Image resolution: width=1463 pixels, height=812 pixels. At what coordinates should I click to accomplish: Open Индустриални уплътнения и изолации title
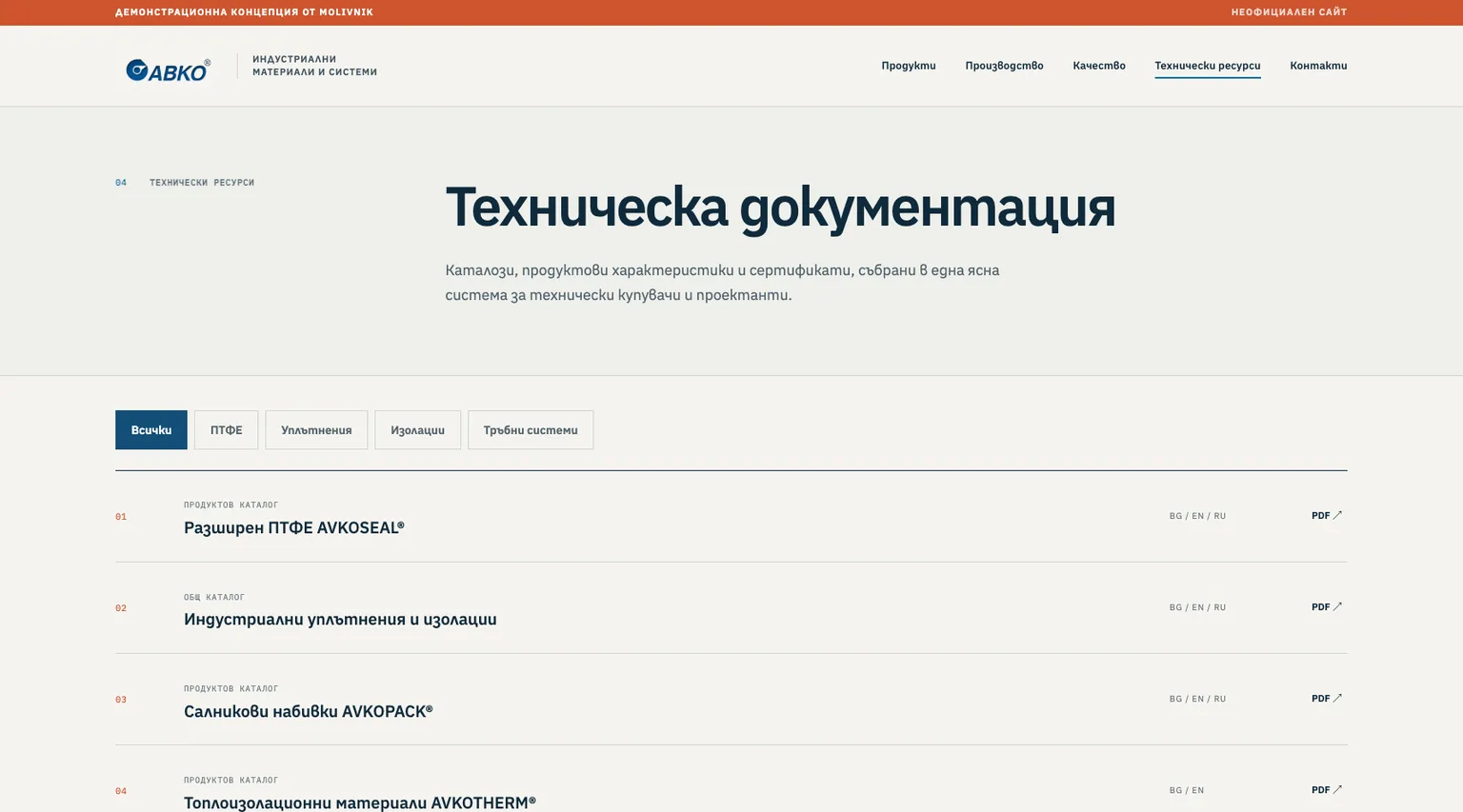[x=340, y=620]
